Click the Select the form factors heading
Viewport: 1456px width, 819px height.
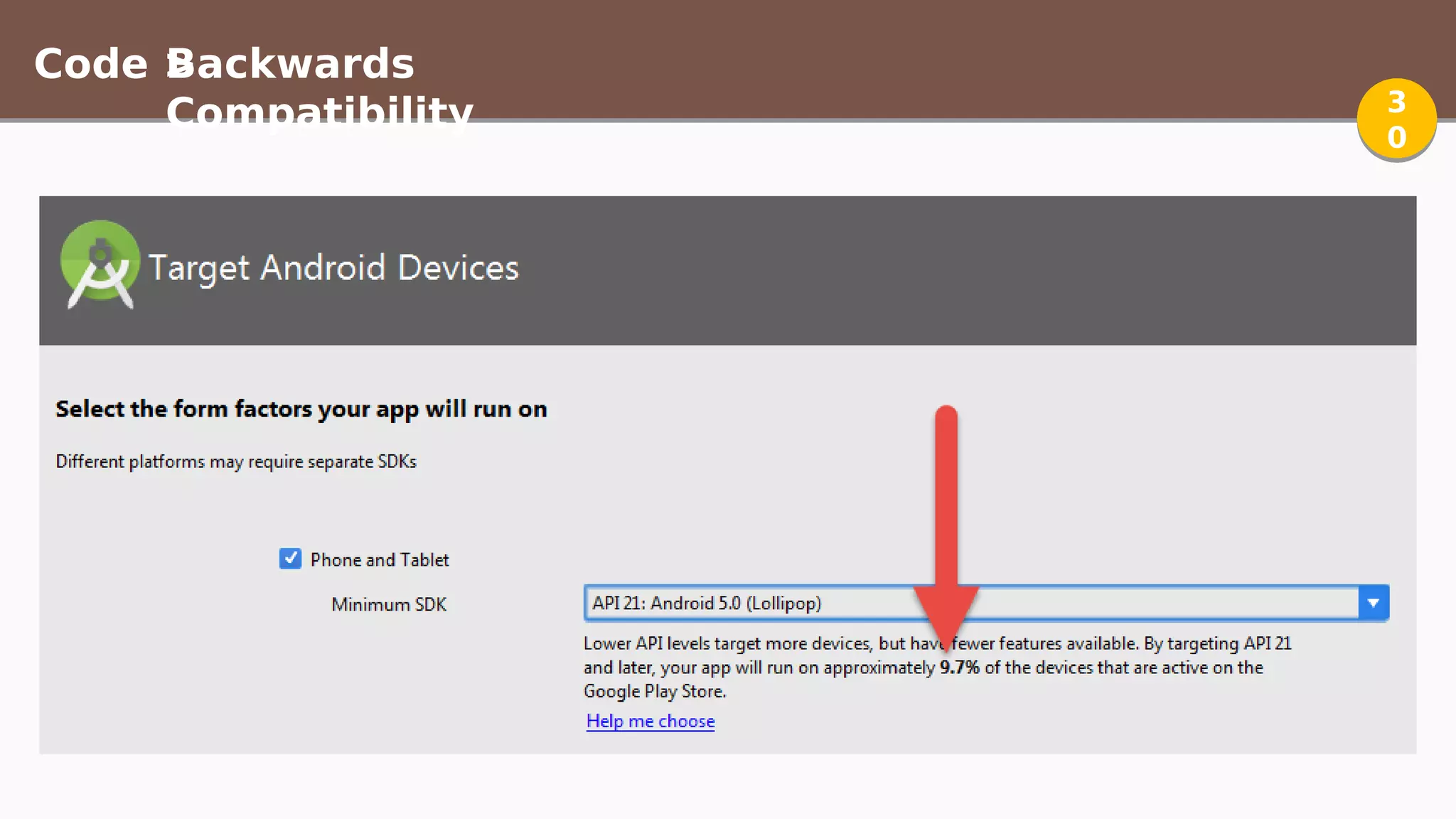[x=301, y=409]
